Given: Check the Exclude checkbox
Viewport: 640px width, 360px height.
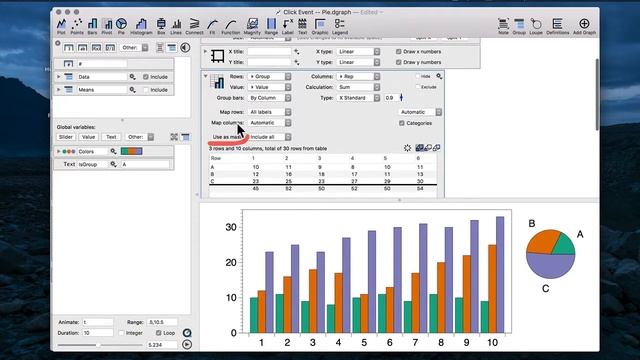Looking at the screenshot, I should point(418,87).
